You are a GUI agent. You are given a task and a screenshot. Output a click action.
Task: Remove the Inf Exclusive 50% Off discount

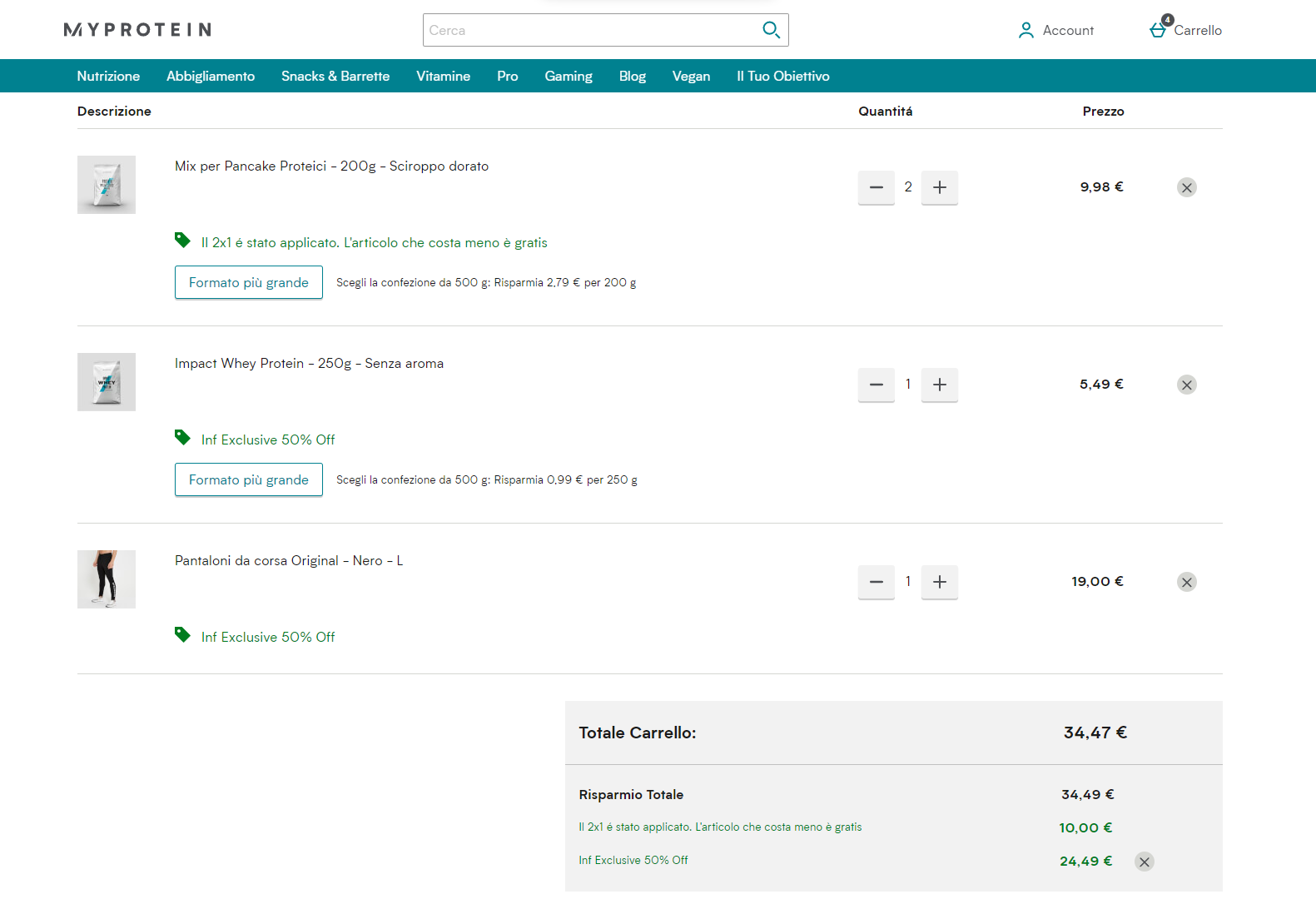(x=1144, y=862)
